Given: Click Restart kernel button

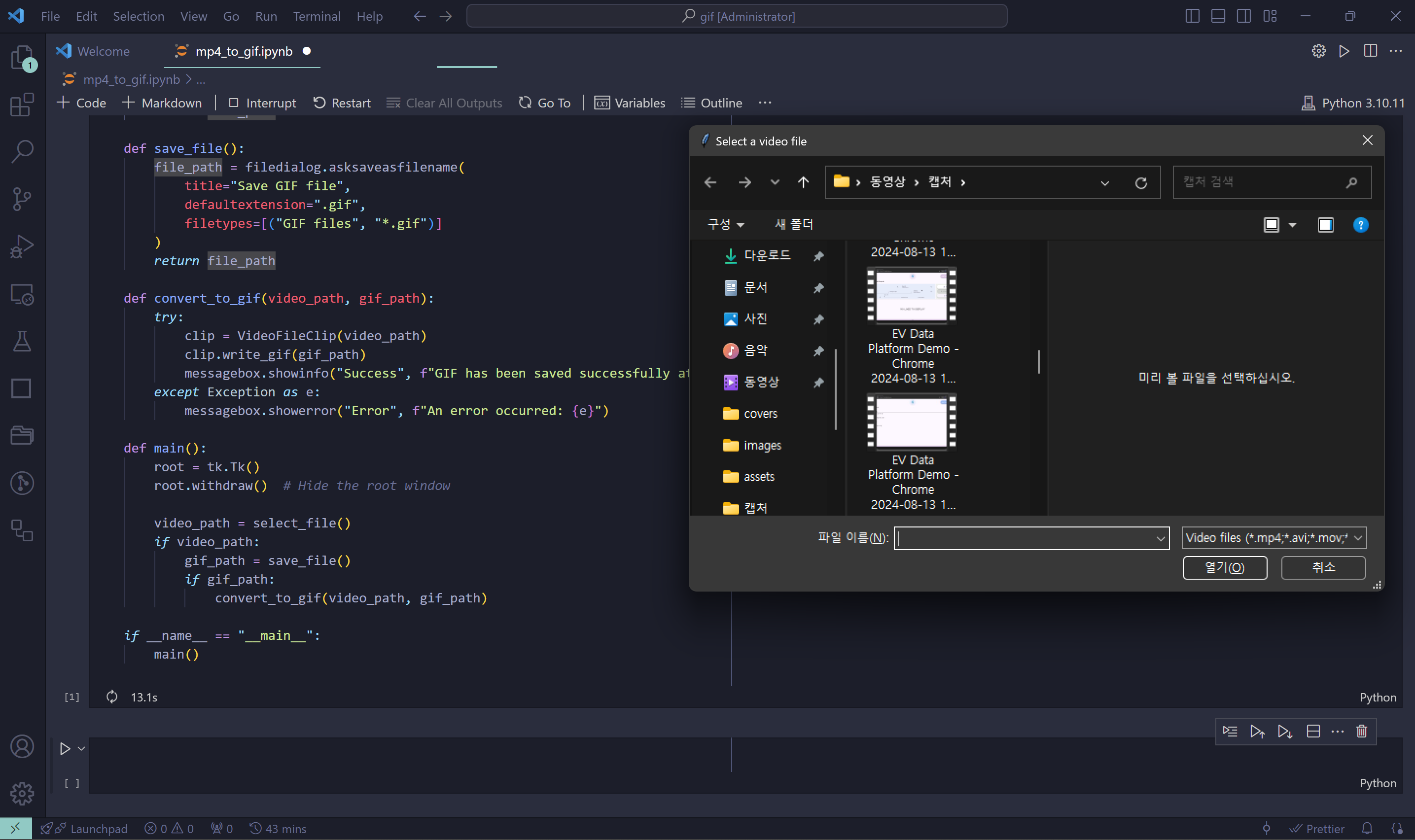Looking at the screenshot, I should (342, 103).
